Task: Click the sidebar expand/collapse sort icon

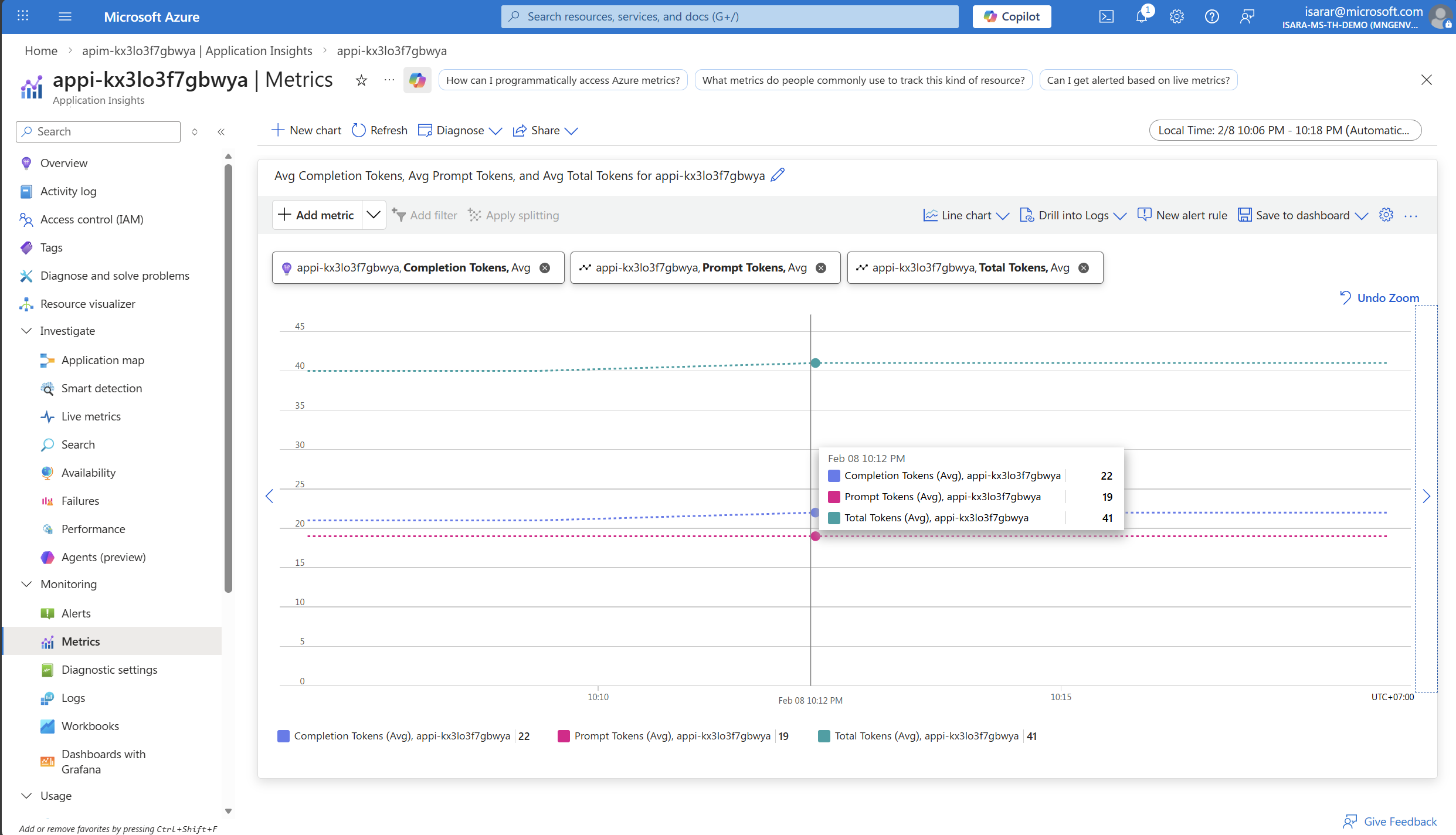Action: pyautogui.click(x=195, y=132)
